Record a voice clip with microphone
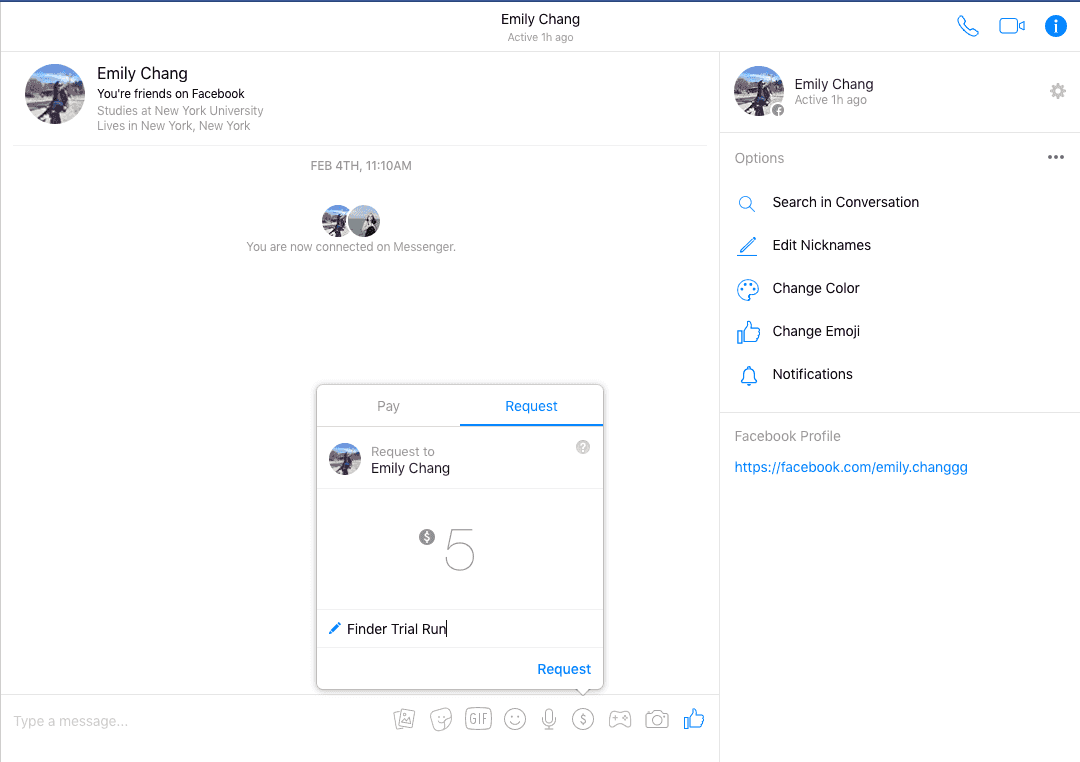The width and height of the screenshot is (1080, 762). 548,719
